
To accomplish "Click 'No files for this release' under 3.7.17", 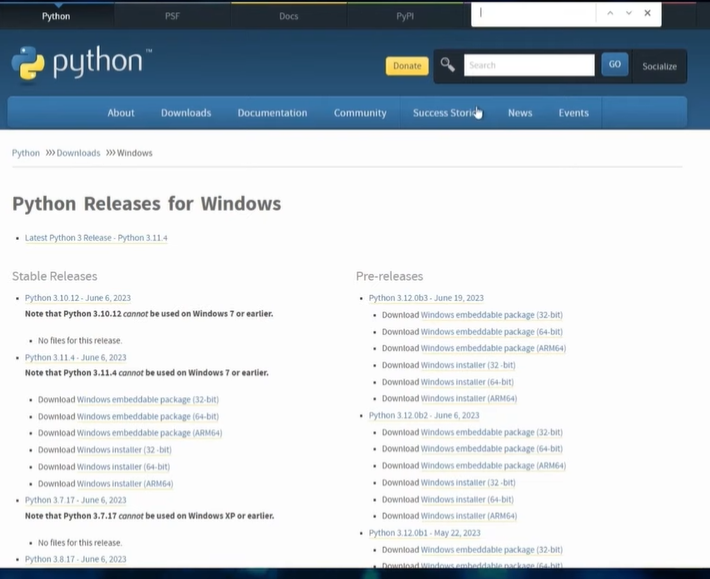I will click(x=80, y=542).
